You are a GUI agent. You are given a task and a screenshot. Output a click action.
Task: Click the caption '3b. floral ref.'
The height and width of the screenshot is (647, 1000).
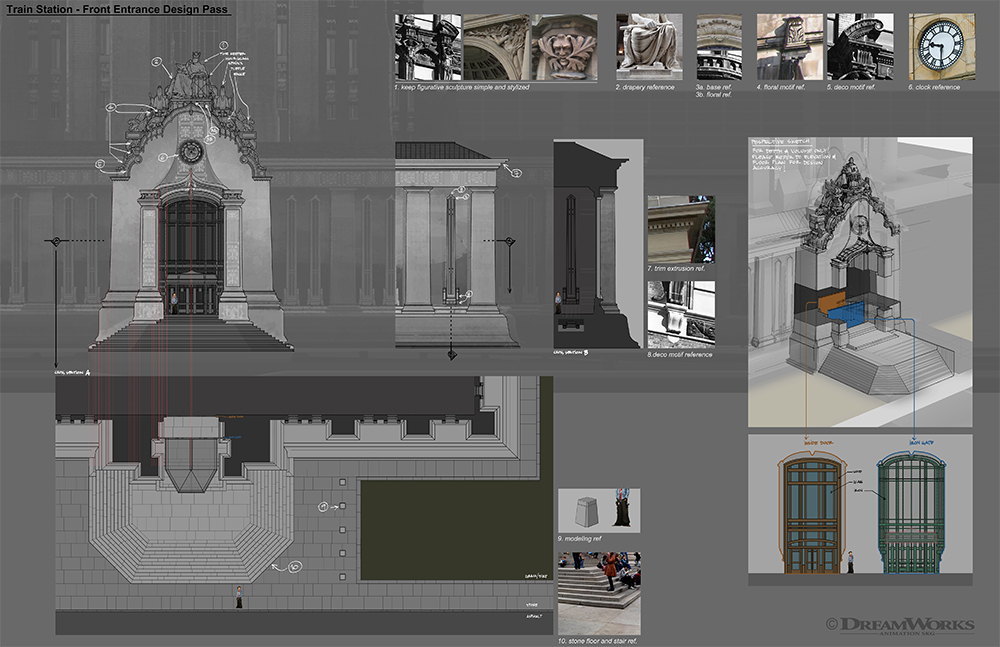click(x=714, y=94)
